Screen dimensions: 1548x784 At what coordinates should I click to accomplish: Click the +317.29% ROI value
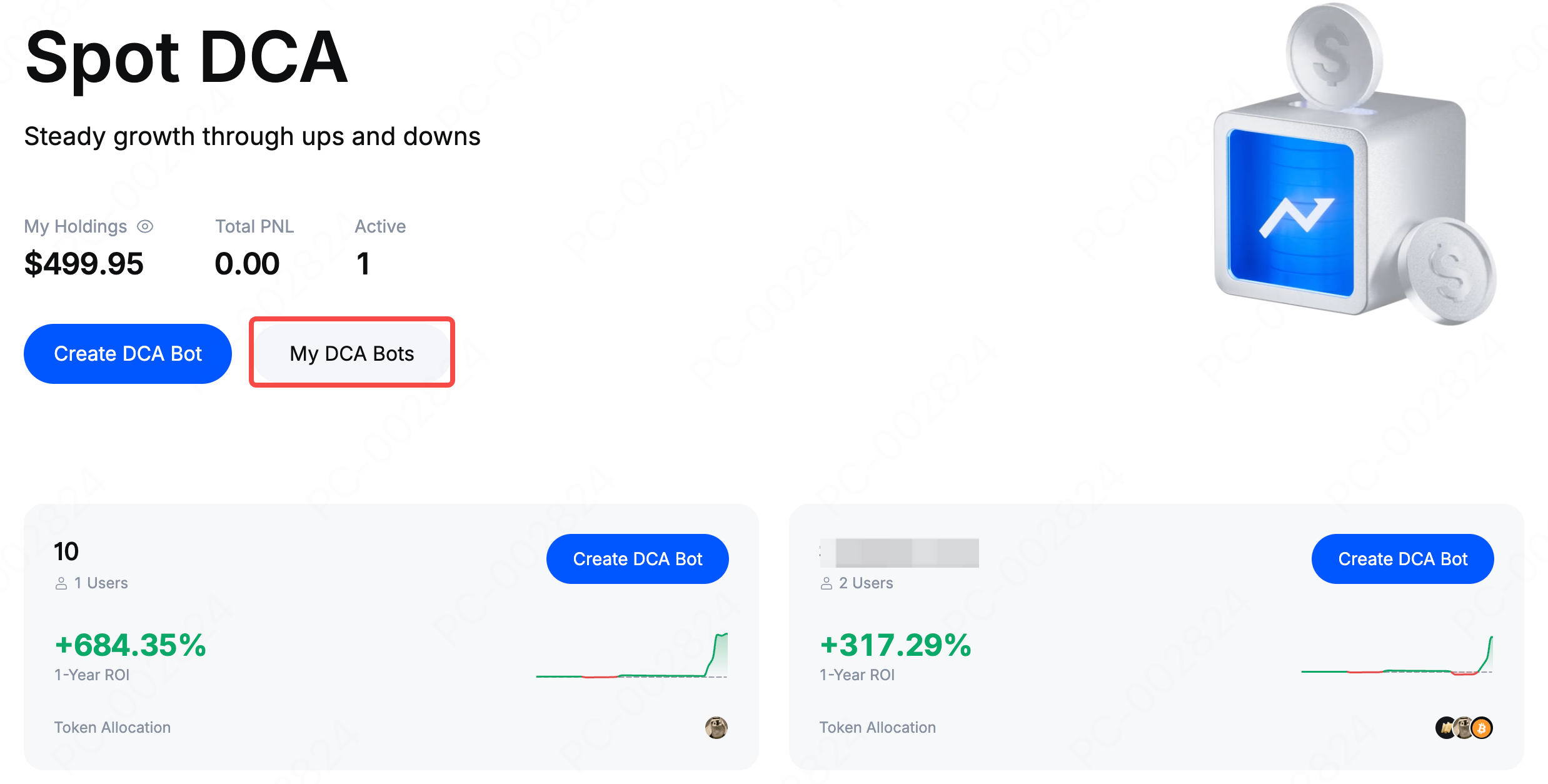[x=895, y=645]
